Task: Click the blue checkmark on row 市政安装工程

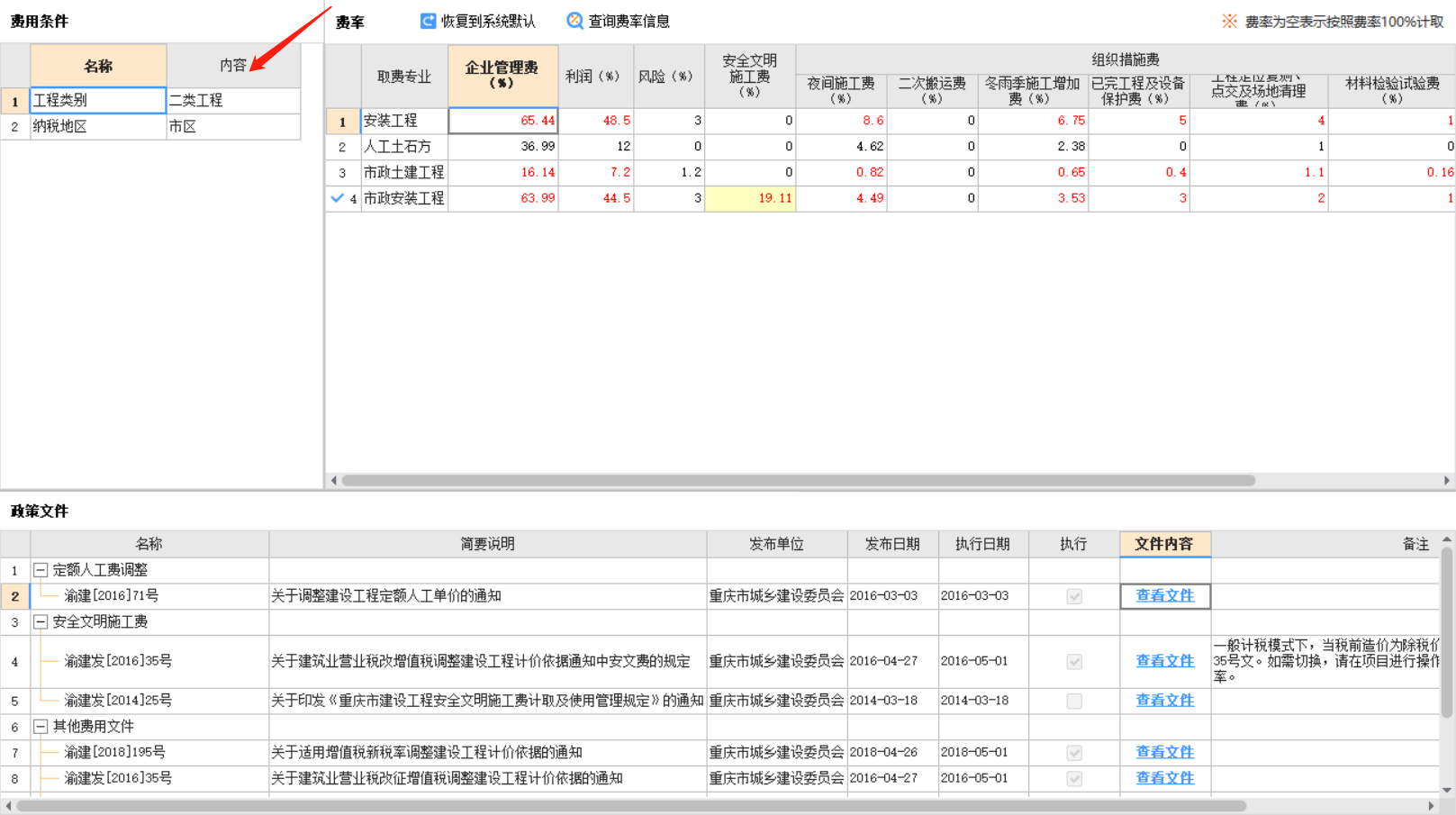Action: [337, 198]
